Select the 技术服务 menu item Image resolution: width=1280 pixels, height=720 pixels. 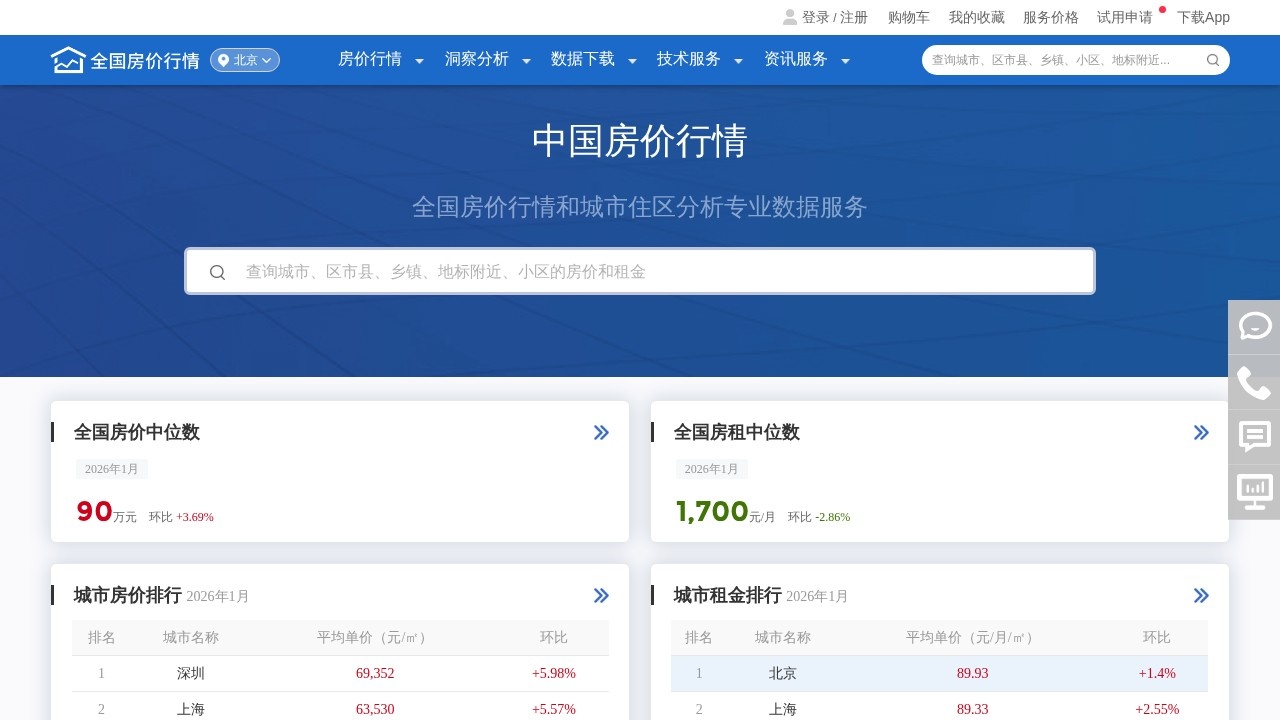point(689,59)
